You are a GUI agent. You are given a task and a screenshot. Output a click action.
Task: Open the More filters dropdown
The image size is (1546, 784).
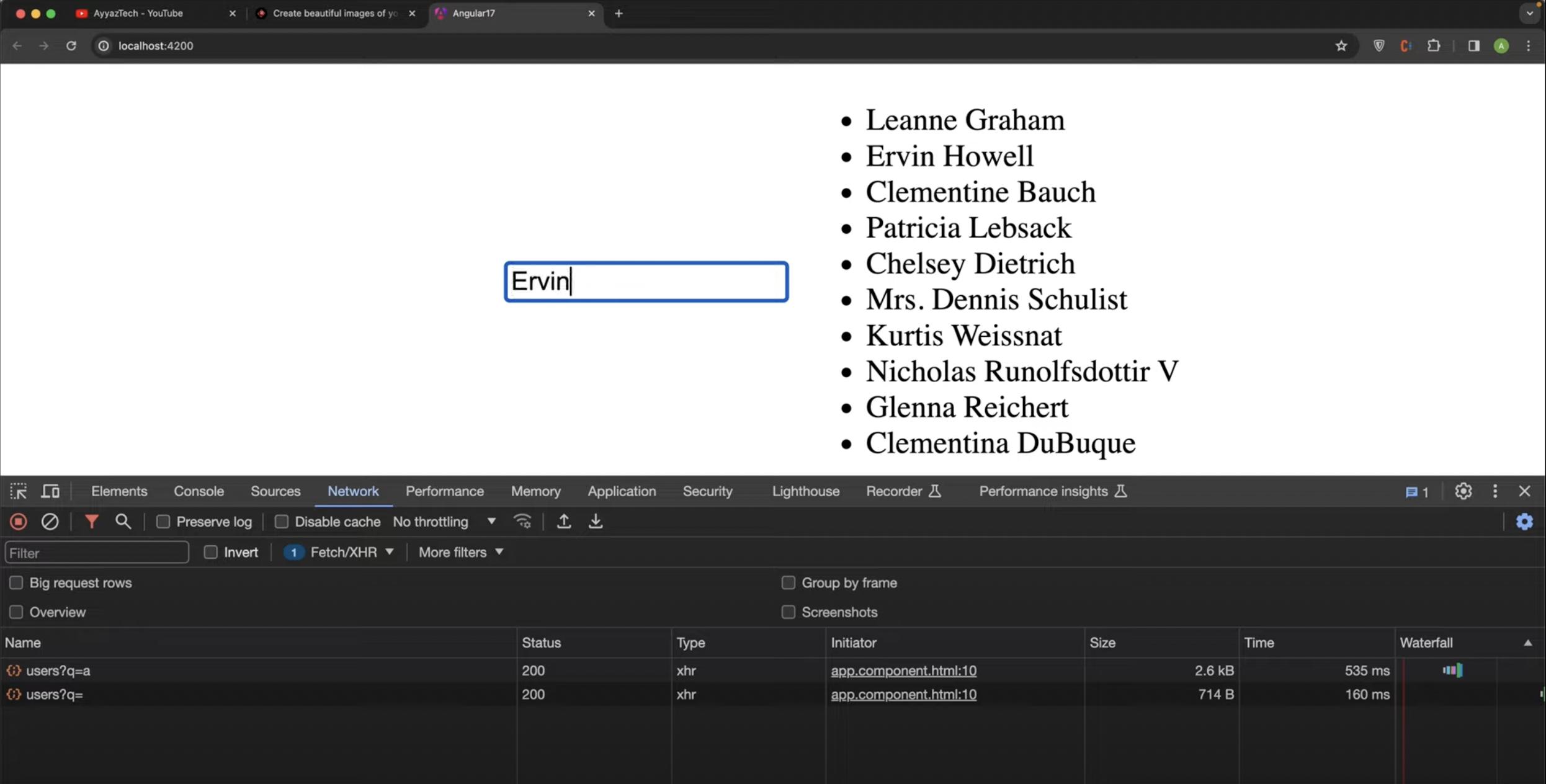tap(460, 552)
